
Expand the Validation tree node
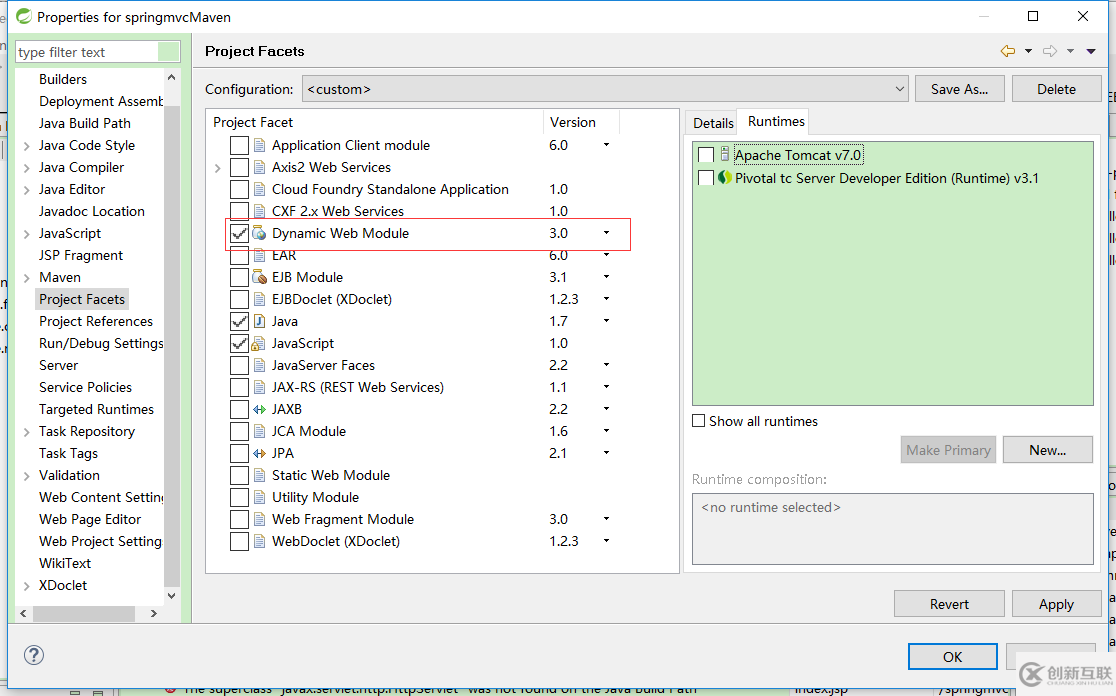tap(26, 476)
